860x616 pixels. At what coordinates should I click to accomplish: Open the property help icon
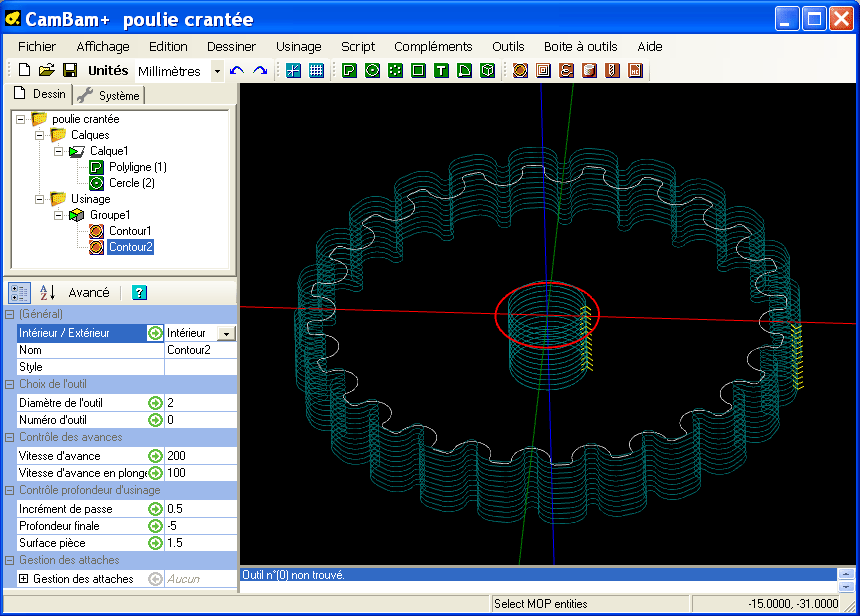[139, 292]
